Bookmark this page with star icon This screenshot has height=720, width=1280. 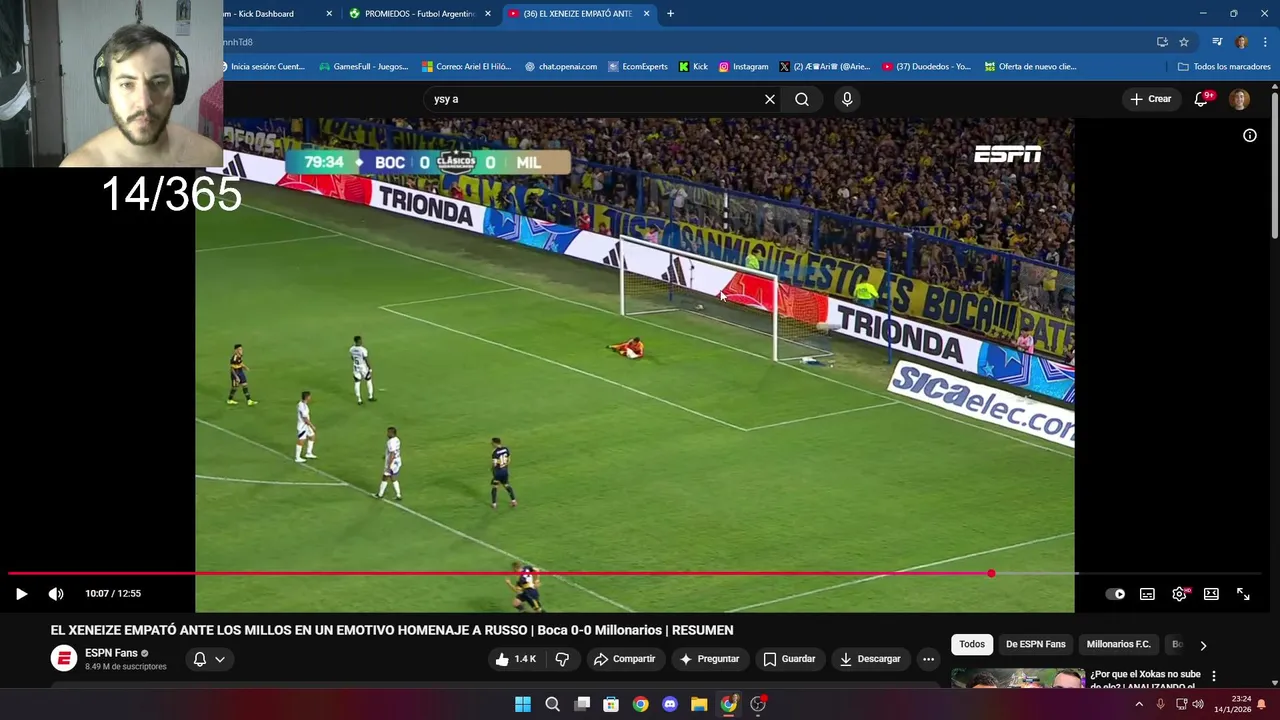[x=1184, y=42]
